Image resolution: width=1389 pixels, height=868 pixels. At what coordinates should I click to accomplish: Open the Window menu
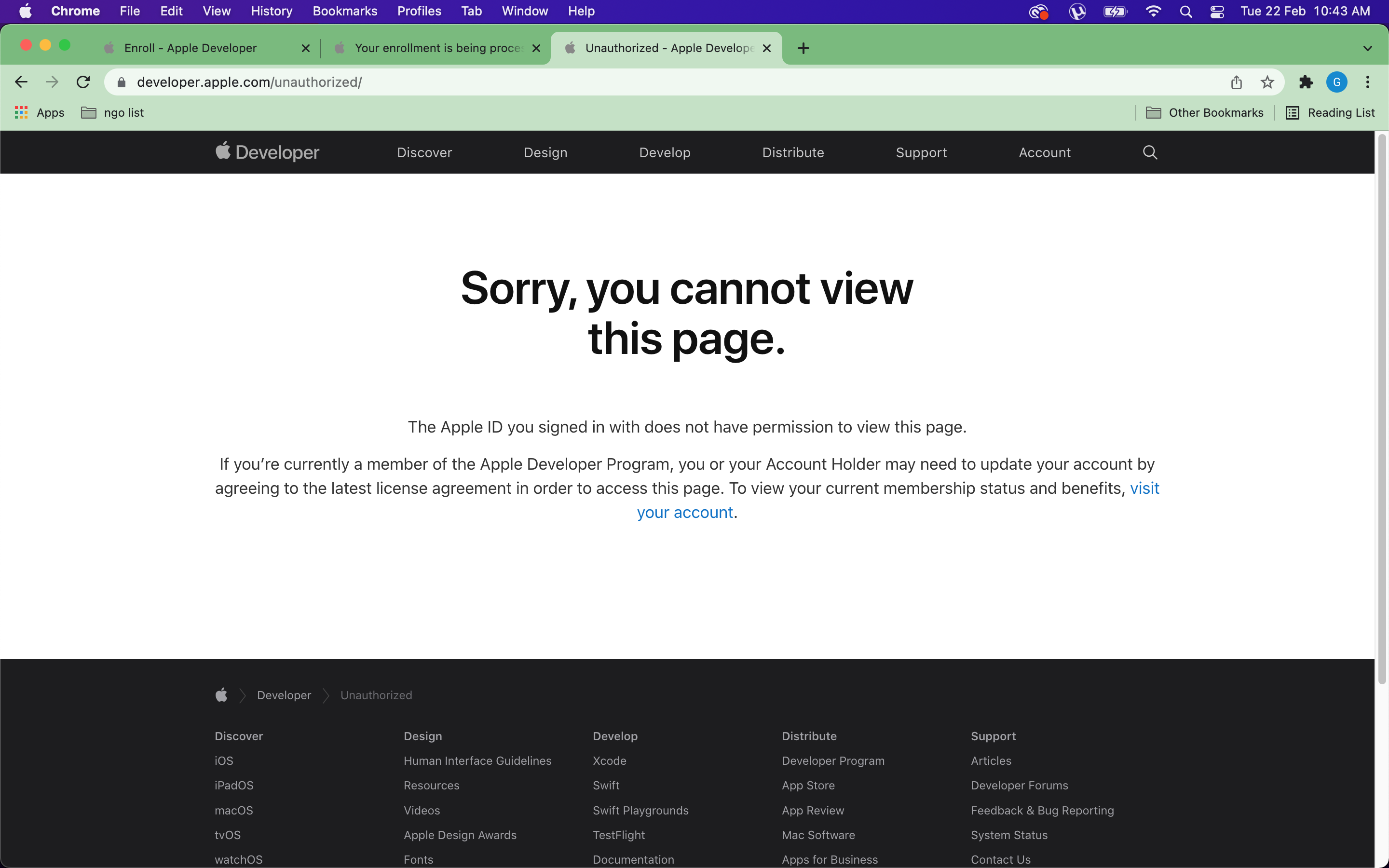[x=525, y=11]
